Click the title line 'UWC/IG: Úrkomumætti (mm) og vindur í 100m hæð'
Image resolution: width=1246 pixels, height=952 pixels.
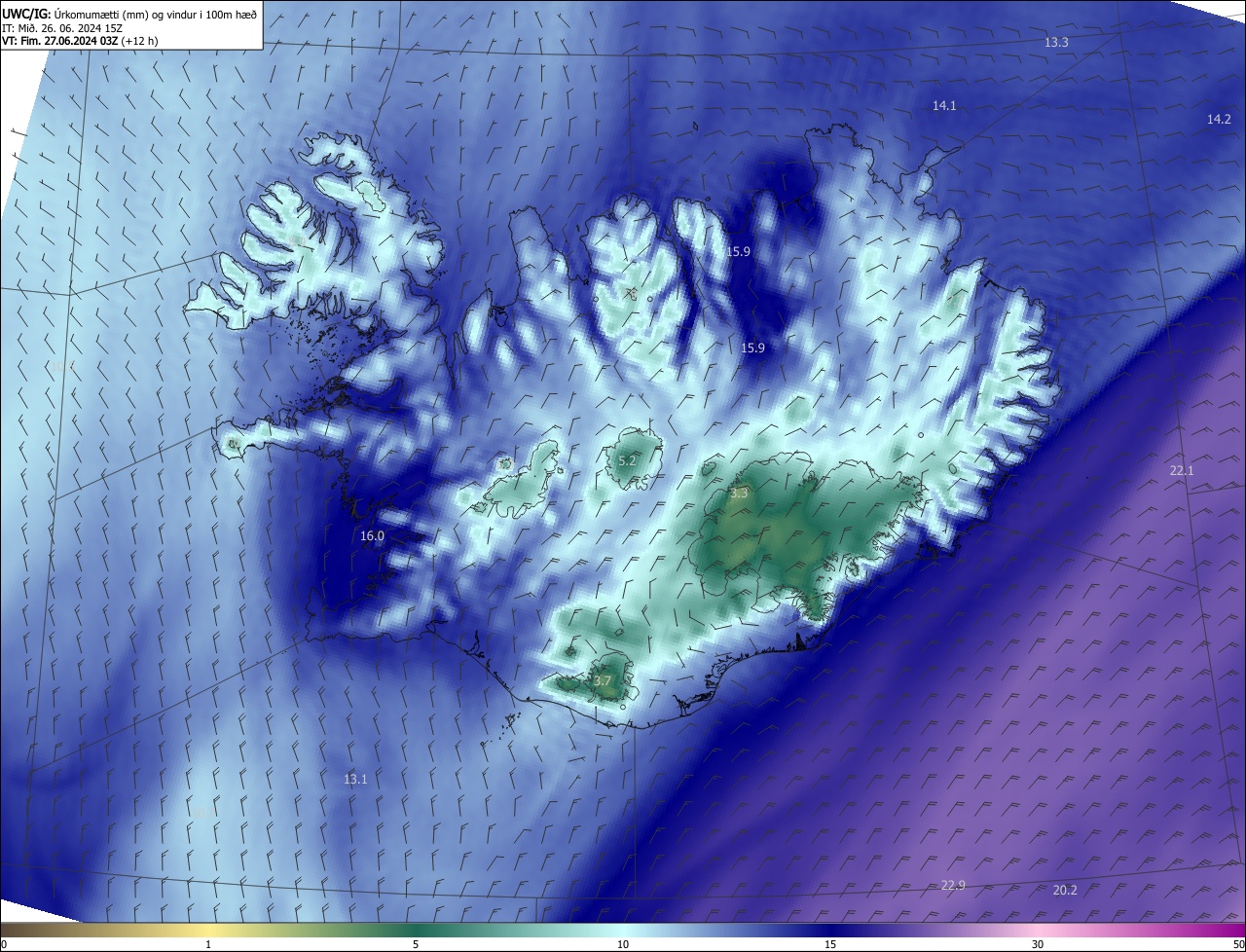129,14
